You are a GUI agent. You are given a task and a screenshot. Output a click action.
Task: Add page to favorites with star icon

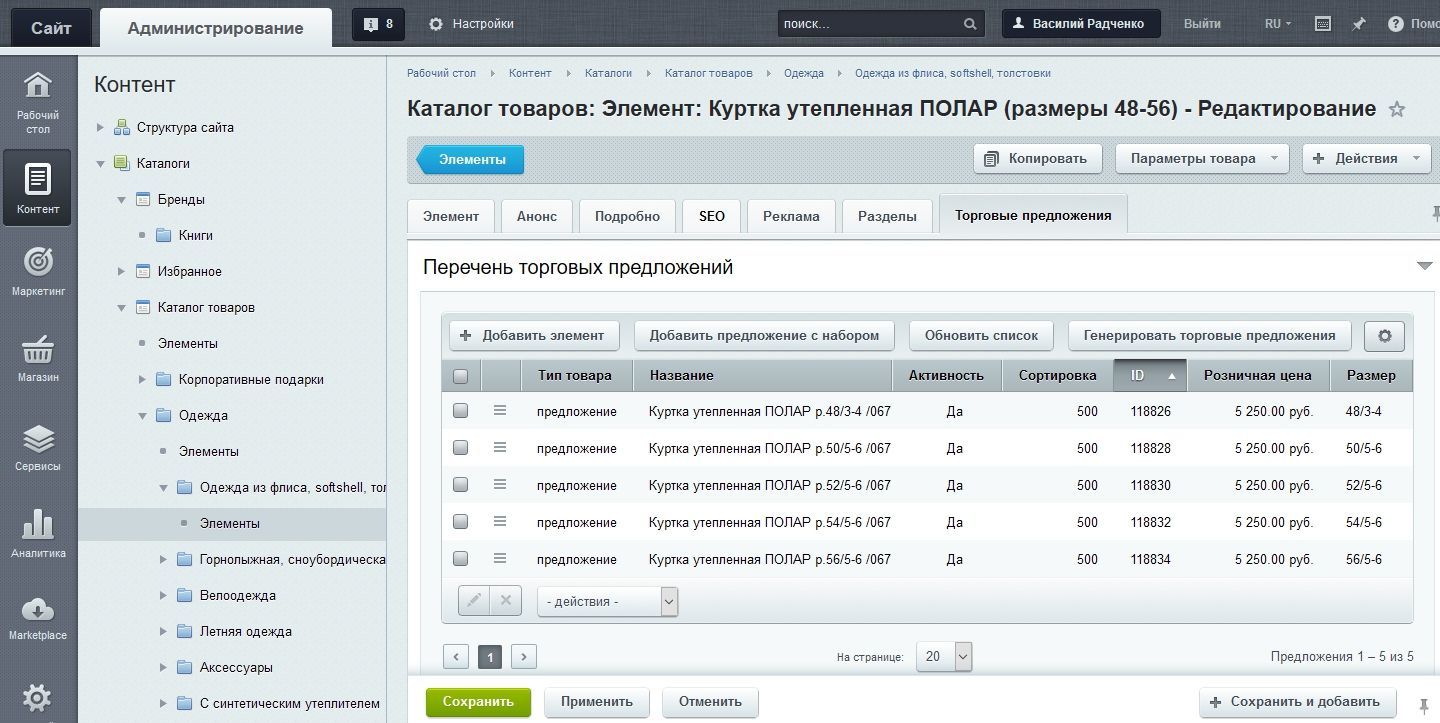(1397, 109)
